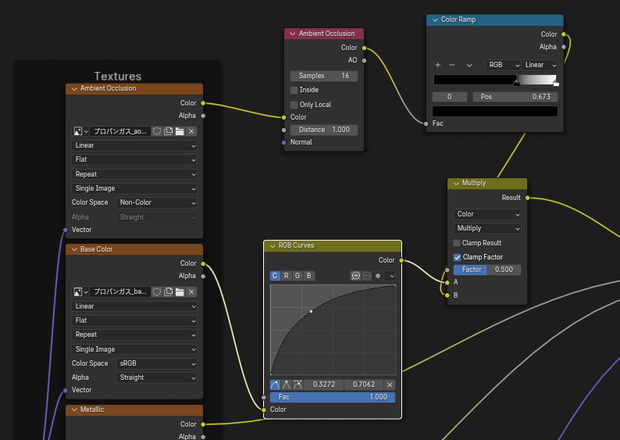Click the Factor slider in Multiply node

coord(487,270)
